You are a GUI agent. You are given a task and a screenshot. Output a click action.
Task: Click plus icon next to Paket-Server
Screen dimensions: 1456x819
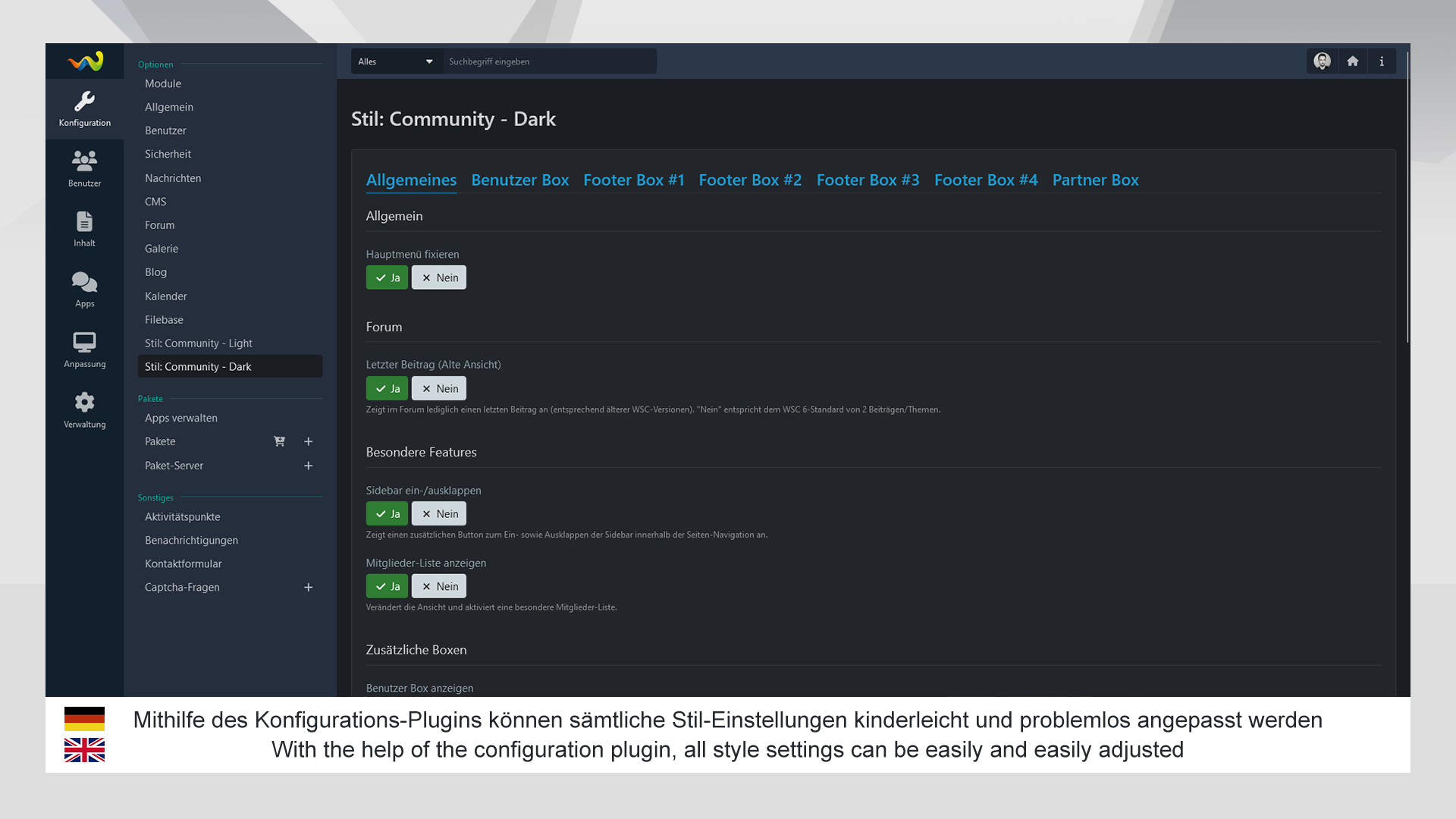[309, 466]
